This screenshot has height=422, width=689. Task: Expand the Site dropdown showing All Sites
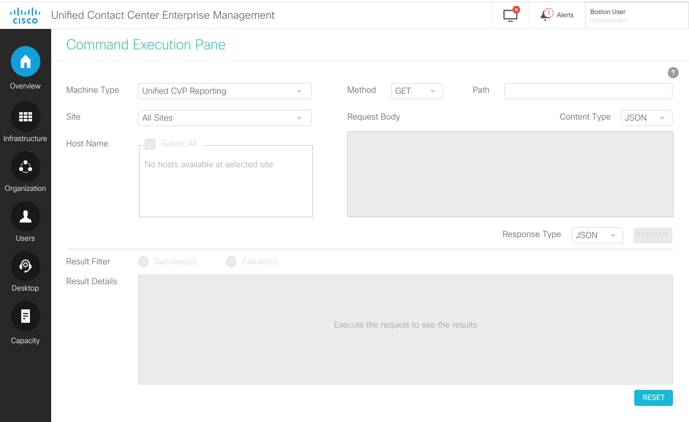225,118
